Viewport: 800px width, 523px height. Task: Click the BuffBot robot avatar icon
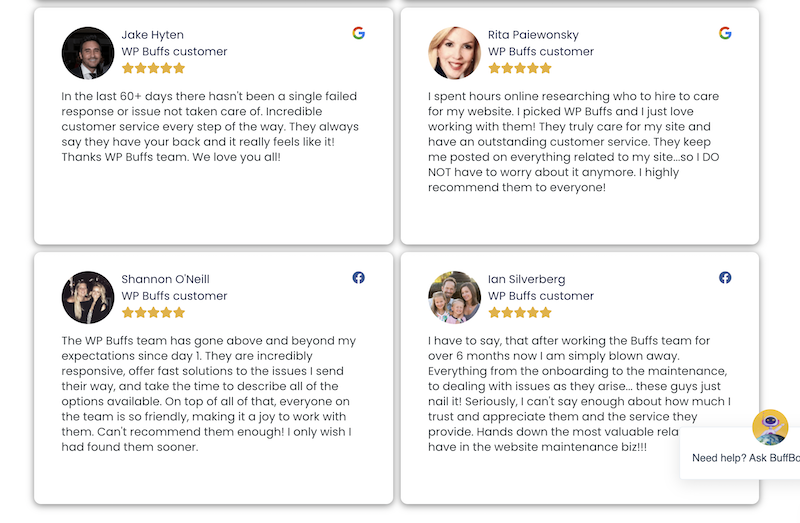tap(770, 428)
